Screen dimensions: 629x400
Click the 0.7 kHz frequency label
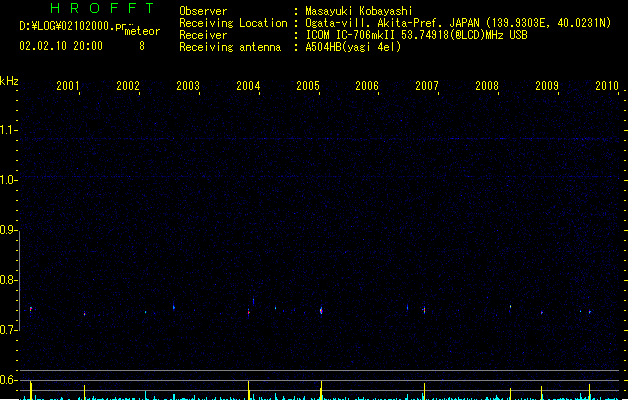pos(8,330)
